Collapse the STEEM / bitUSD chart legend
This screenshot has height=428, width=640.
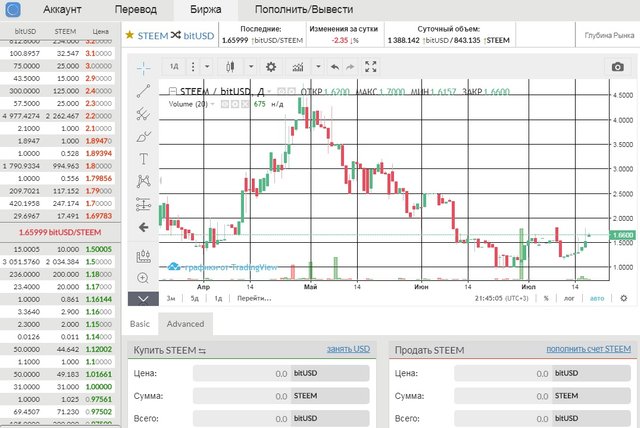pos(173,91)
